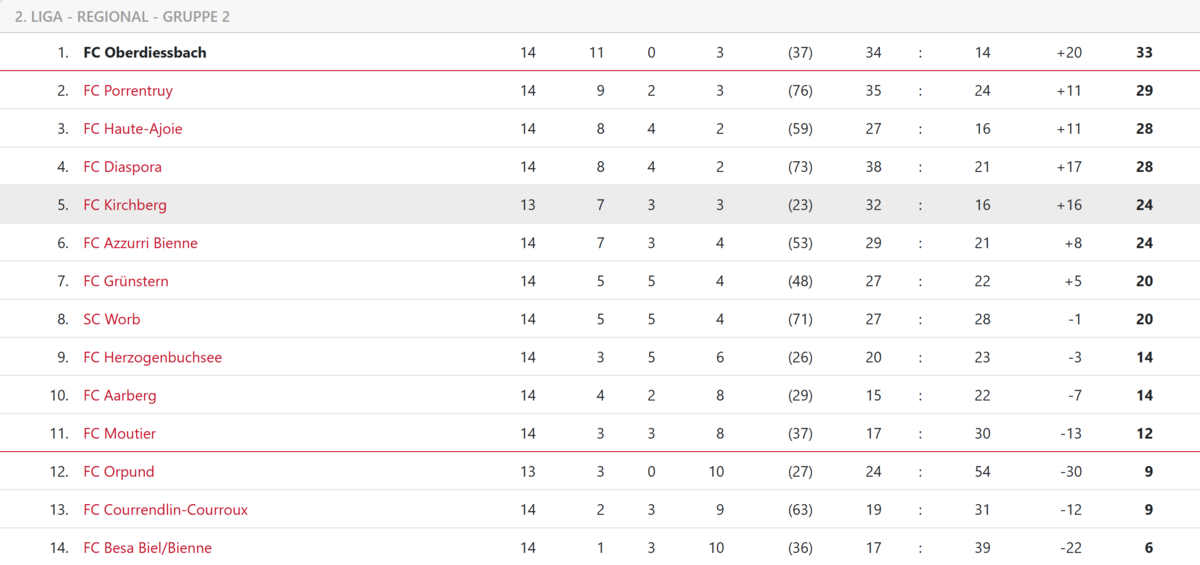This screenshot has height=565, width=1200.
Task: Open the FC Orpund team page
Action: point(119,471)
